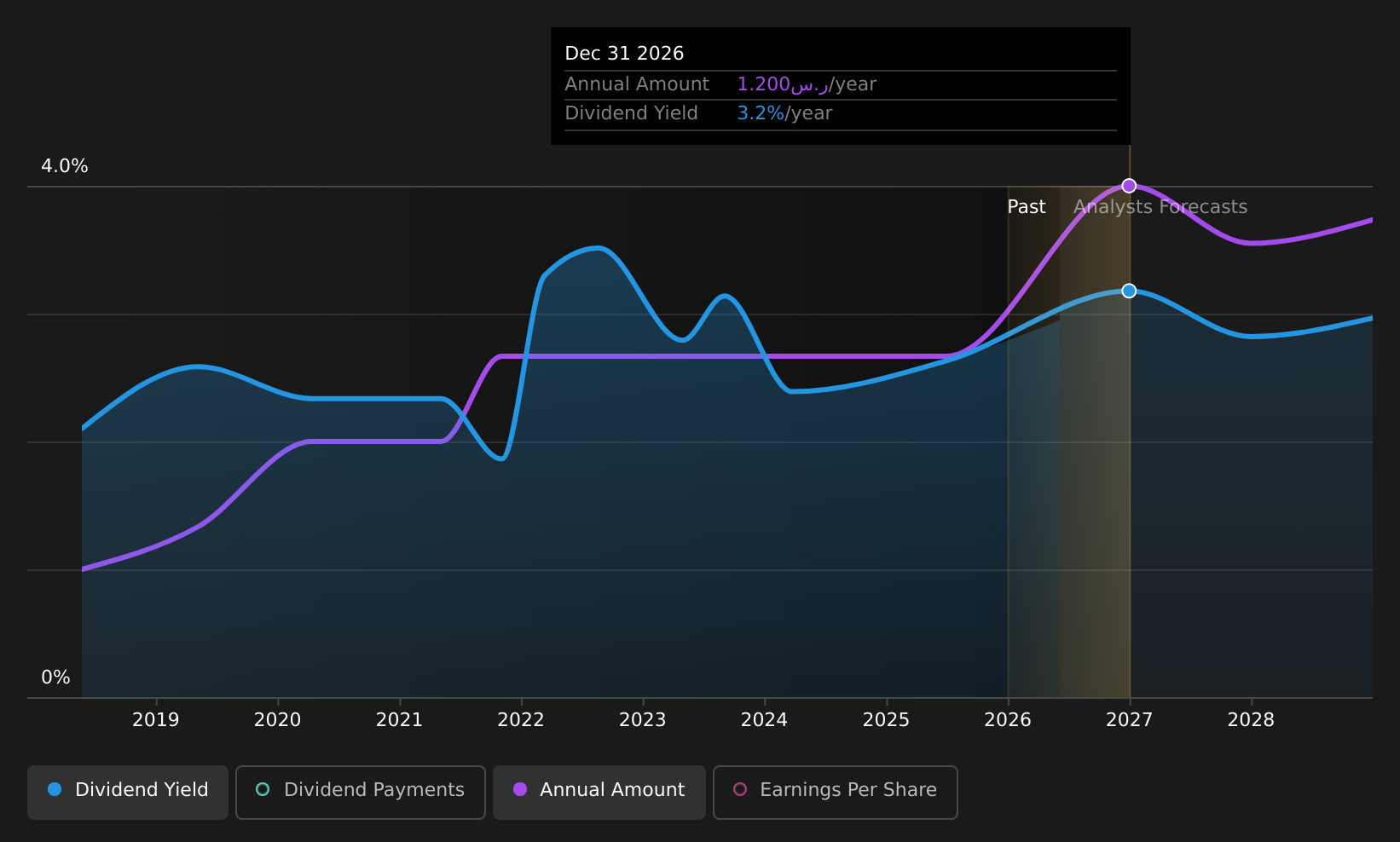The image size is (1400, 842).
Task: Click the 'Dec 31 2026' tooltip date
Action: pos(624,54)
